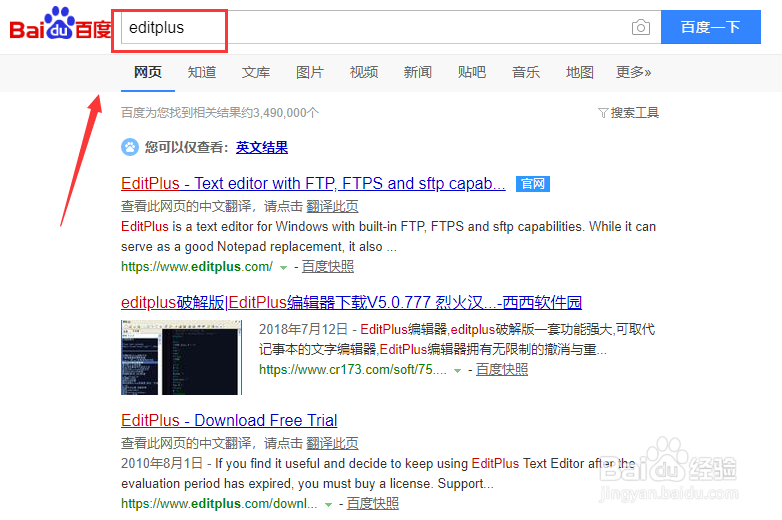Click 翻译此页 under the first result

[x=332, y=206]
